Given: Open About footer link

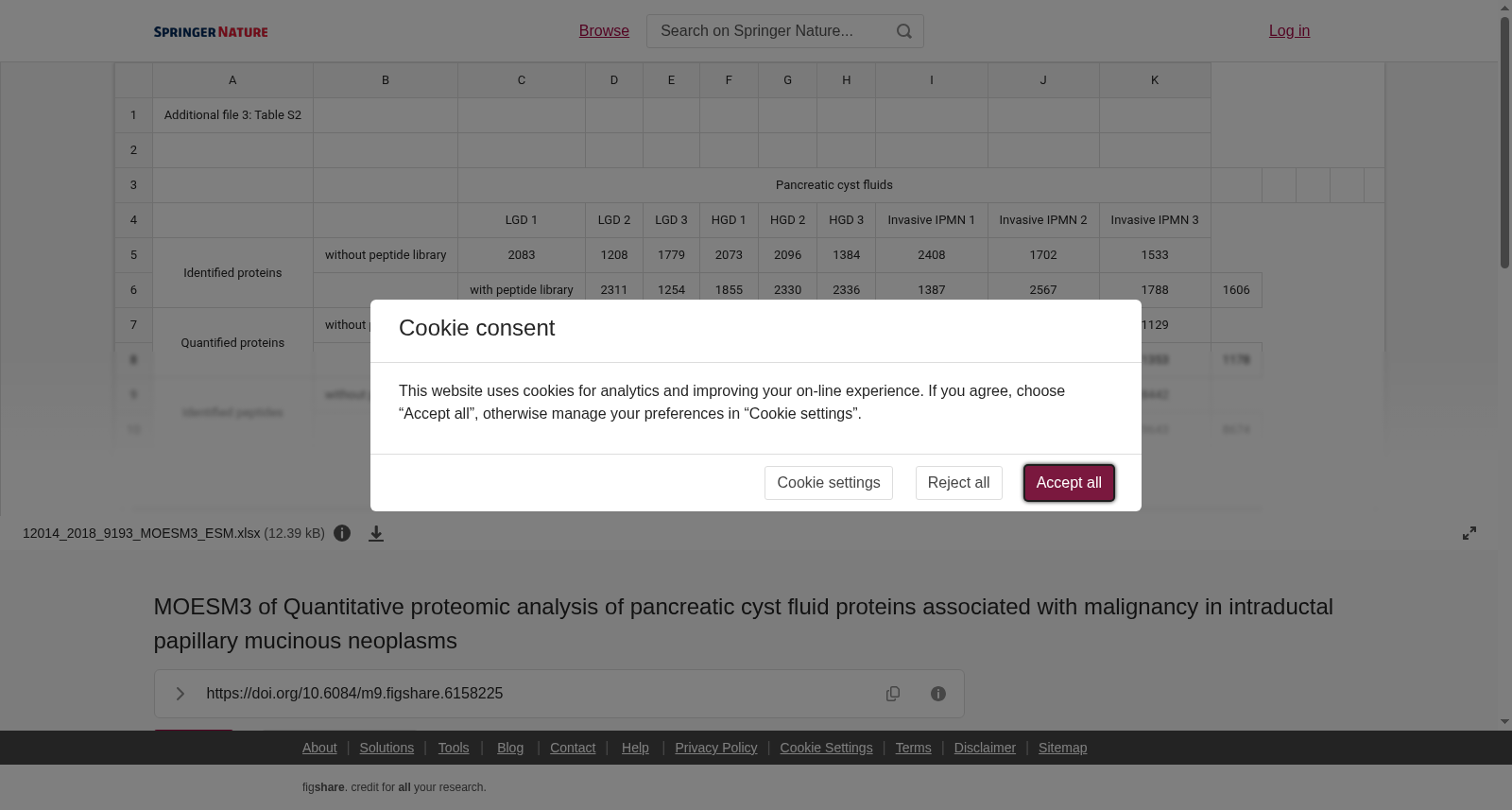Looking at the screenshot, I should pyautogui.click(x=319, y=748).
